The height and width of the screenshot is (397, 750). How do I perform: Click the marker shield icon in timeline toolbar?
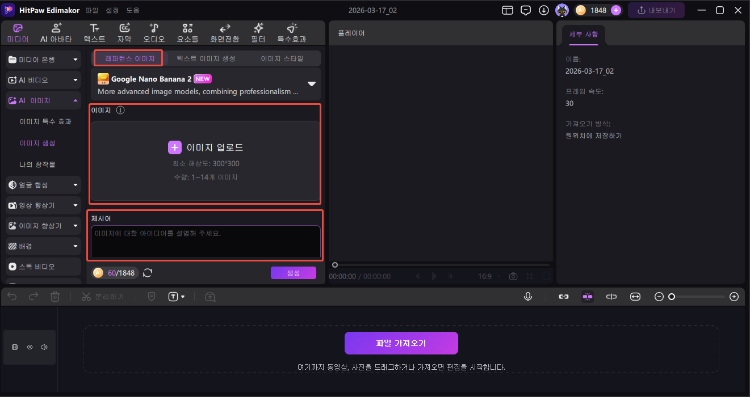pos(151,297)
